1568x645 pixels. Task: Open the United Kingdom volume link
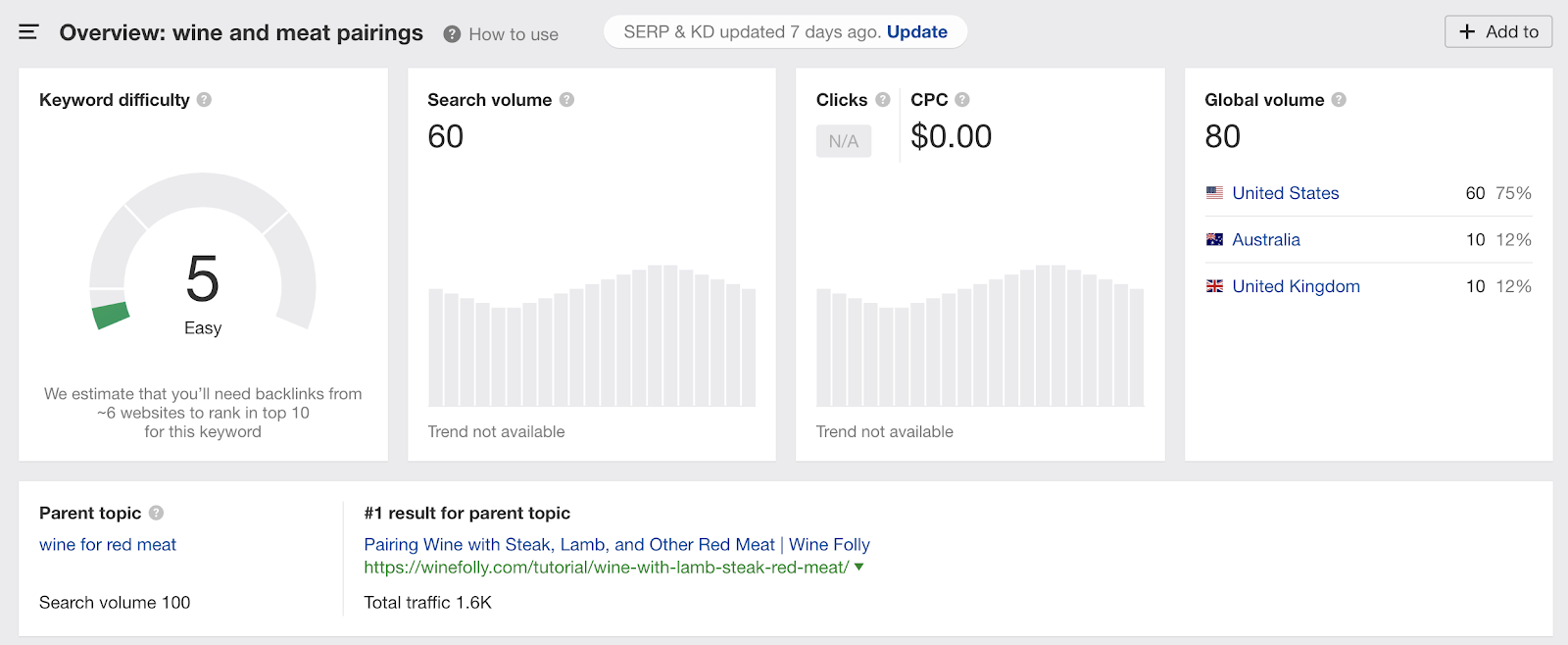pos(1296,286)
